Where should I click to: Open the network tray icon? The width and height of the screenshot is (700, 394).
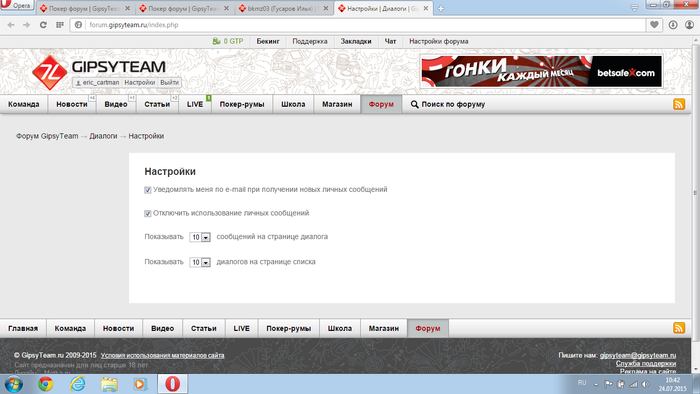click(x=633, y=384)
